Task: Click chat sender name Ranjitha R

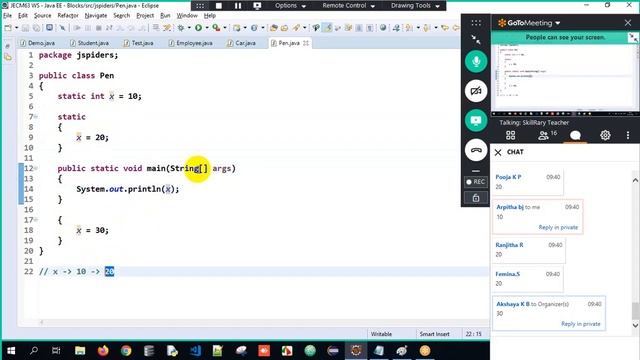Action: click(x=509, y=245)
